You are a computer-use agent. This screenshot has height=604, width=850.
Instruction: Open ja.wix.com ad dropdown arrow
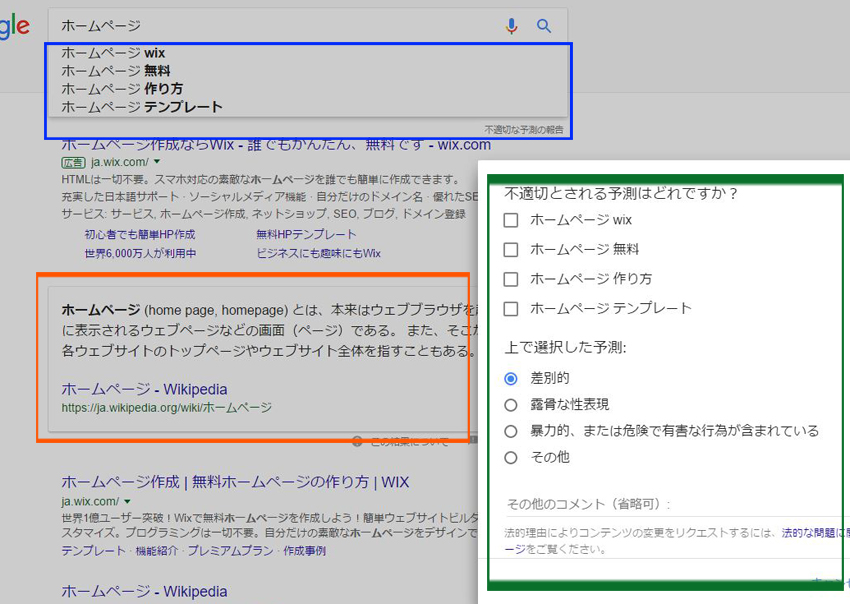click(157, 162)
